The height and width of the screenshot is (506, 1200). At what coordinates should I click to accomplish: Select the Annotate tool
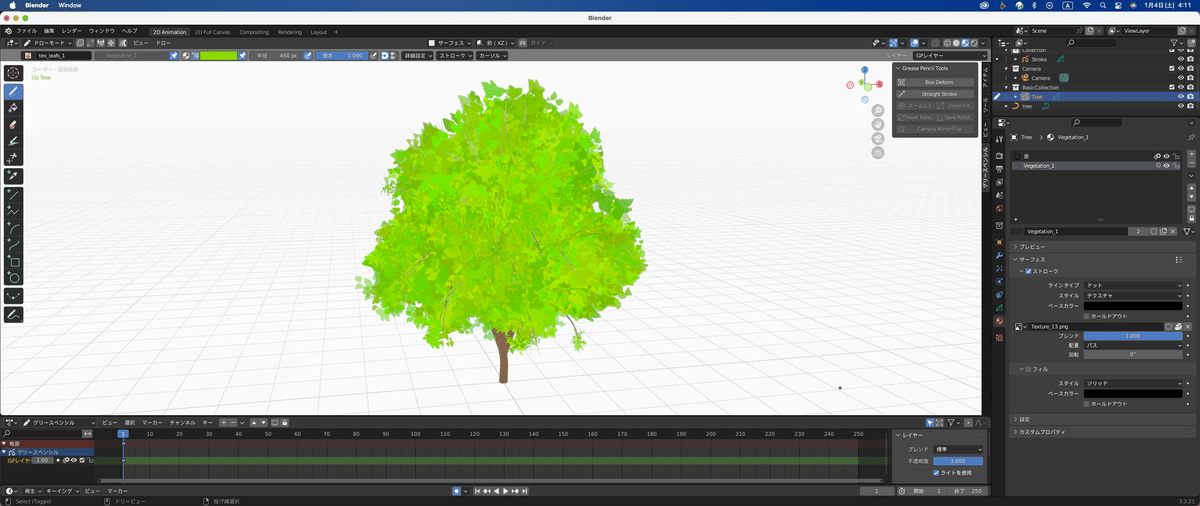coord(14,315)
